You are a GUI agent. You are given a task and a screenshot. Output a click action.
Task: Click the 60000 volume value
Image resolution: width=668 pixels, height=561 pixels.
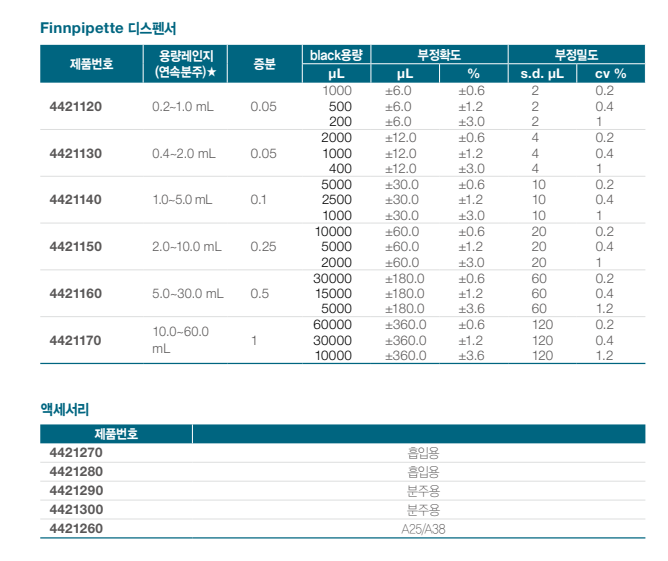tap(332, 325)
